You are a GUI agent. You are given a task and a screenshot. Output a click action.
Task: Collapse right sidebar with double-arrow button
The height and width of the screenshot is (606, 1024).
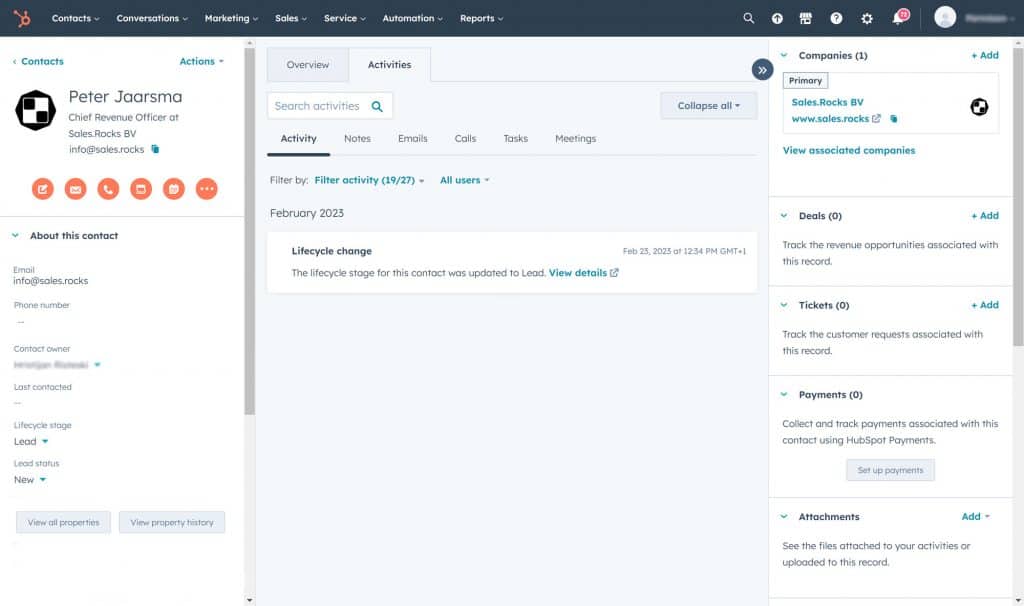762,70
